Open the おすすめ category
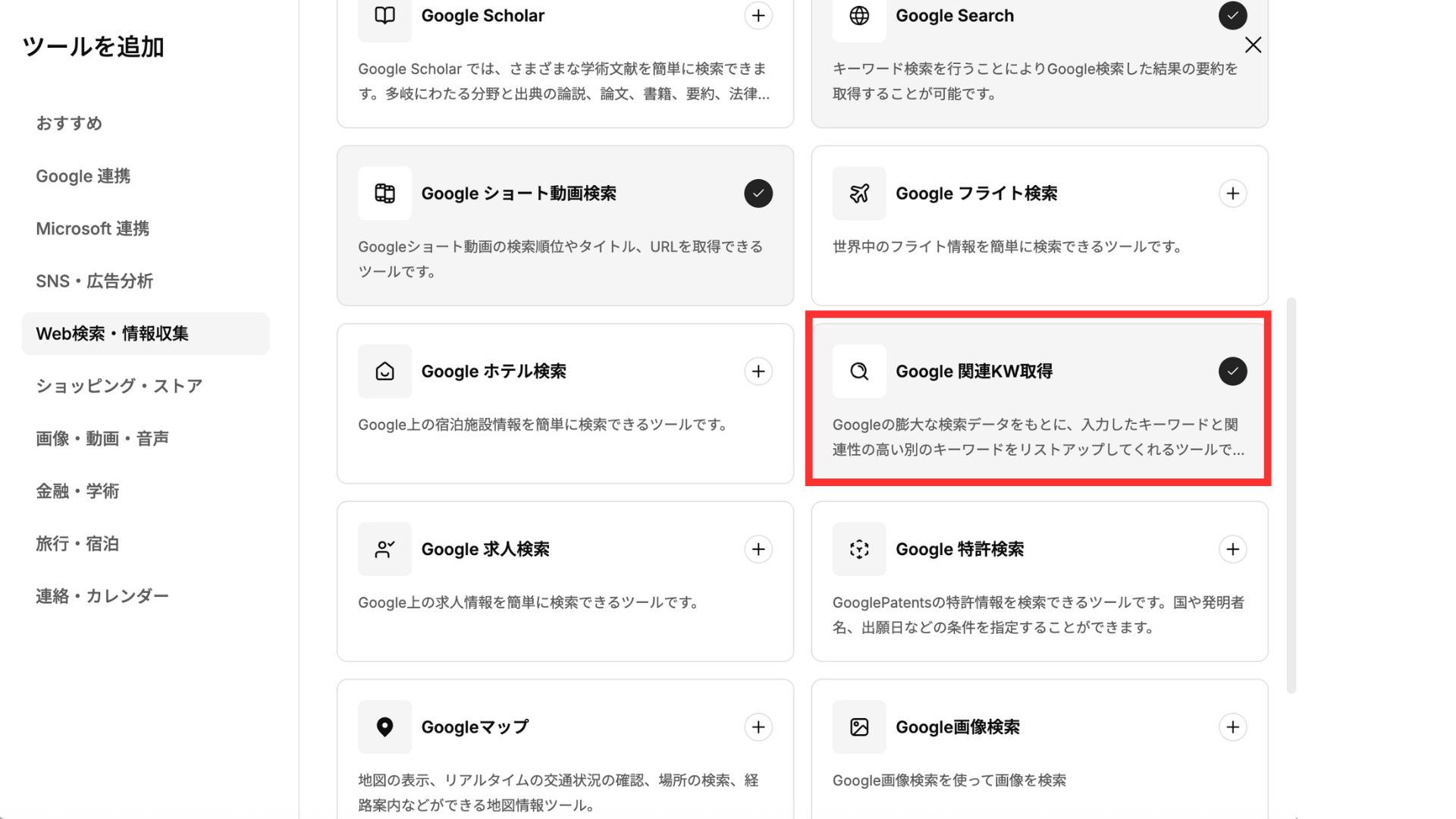This screenshot has height=819, width=1456. (69, 123)
